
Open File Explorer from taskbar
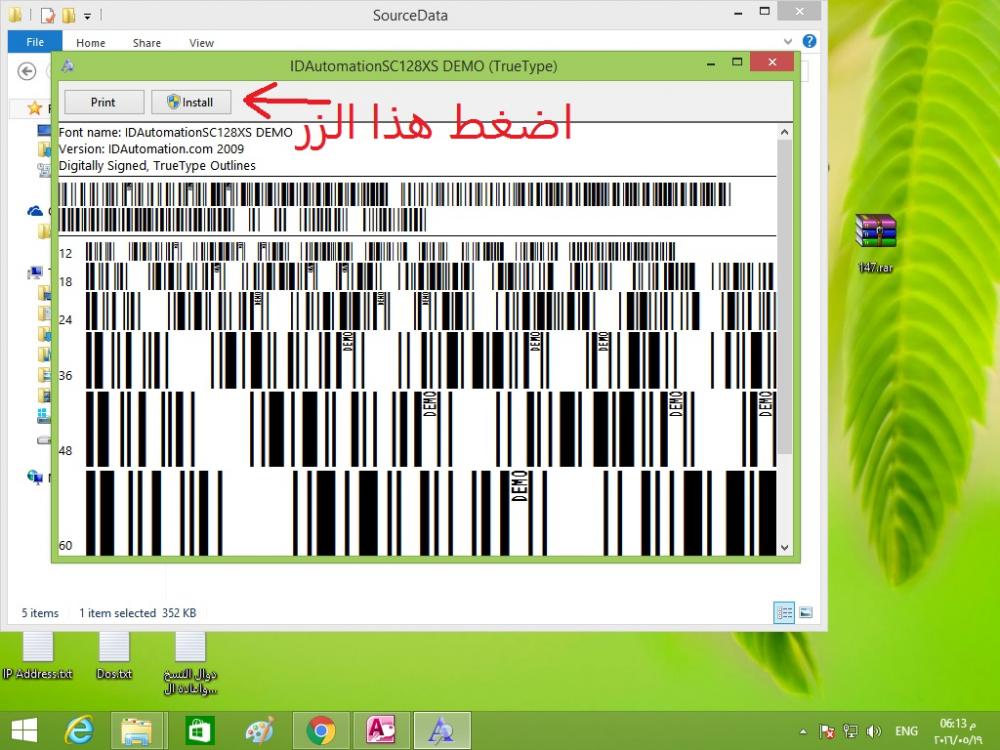coord(137,730)
